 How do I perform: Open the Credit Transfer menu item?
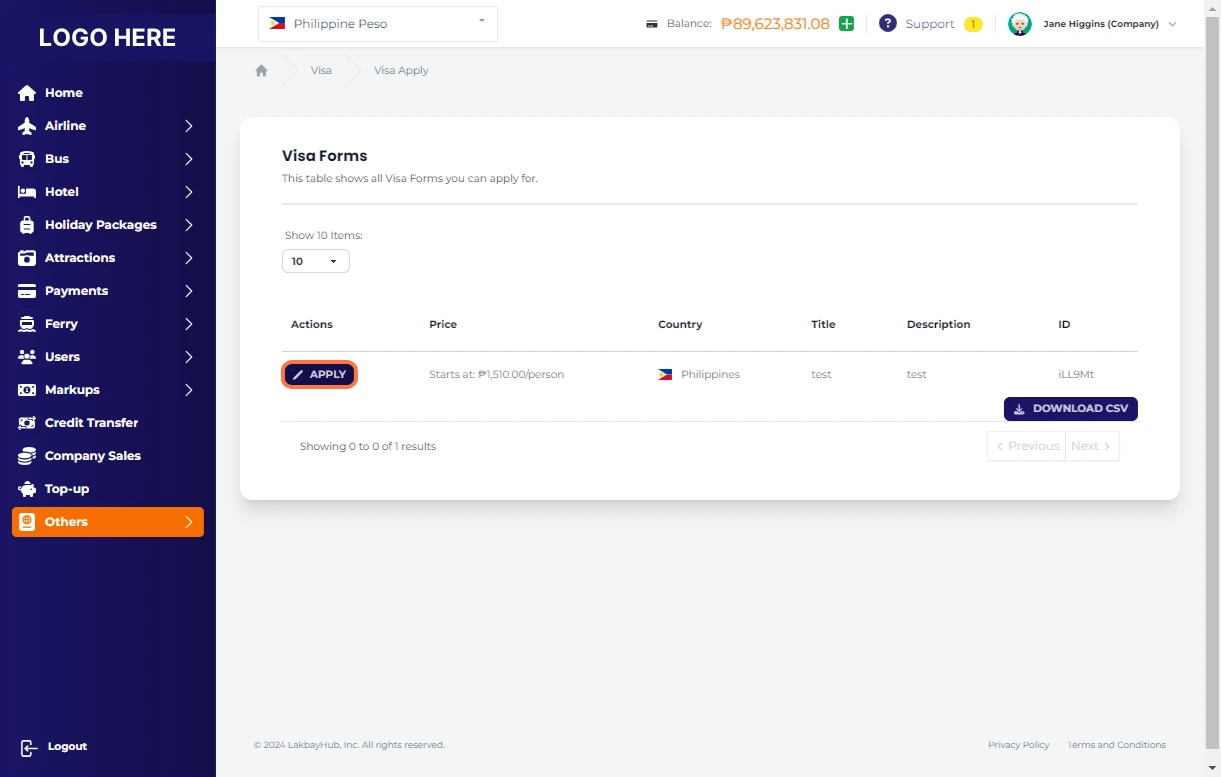91,423
